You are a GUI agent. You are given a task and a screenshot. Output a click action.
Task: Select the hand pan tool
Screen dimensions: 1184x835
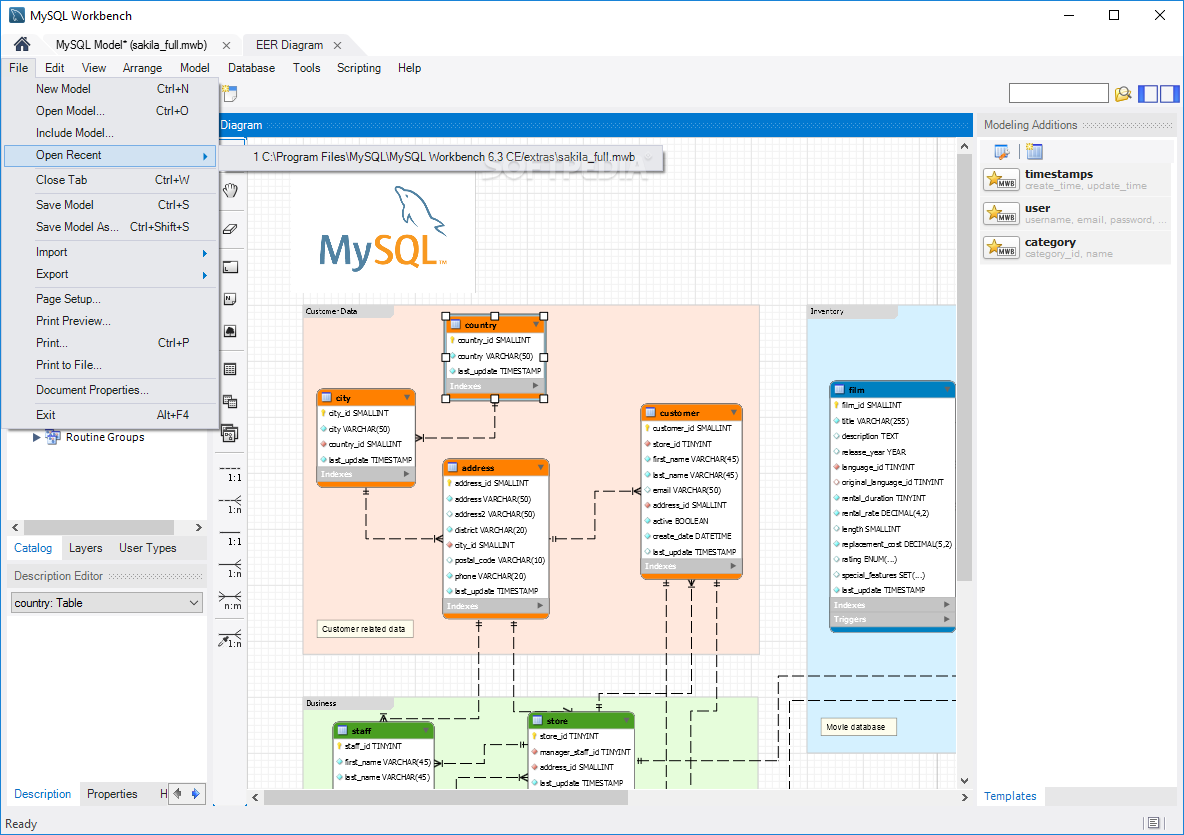pyautogui.click(x=229, y=190)
